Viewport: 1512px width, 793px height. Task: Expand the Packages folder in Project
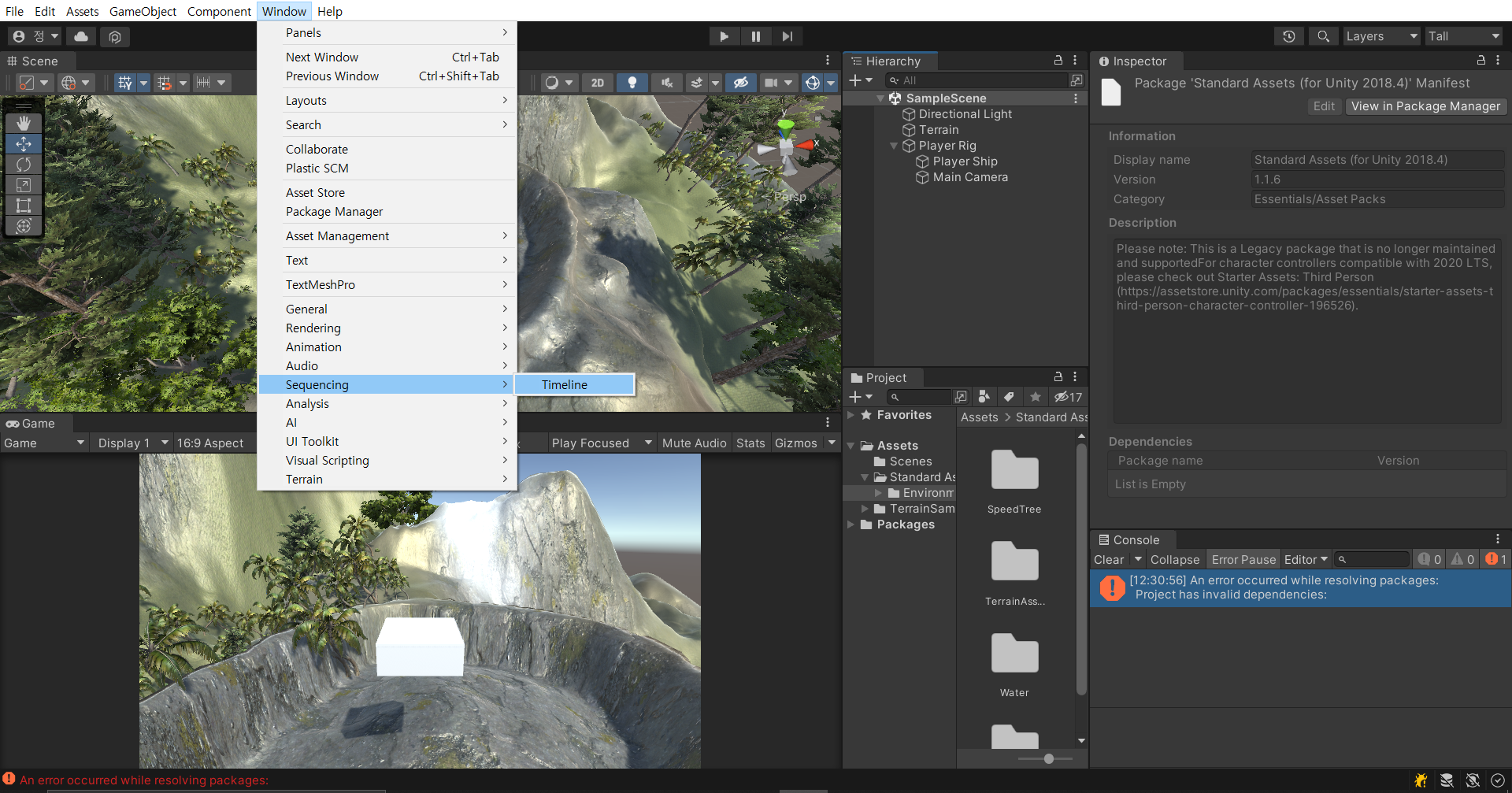tap(850, 524)
